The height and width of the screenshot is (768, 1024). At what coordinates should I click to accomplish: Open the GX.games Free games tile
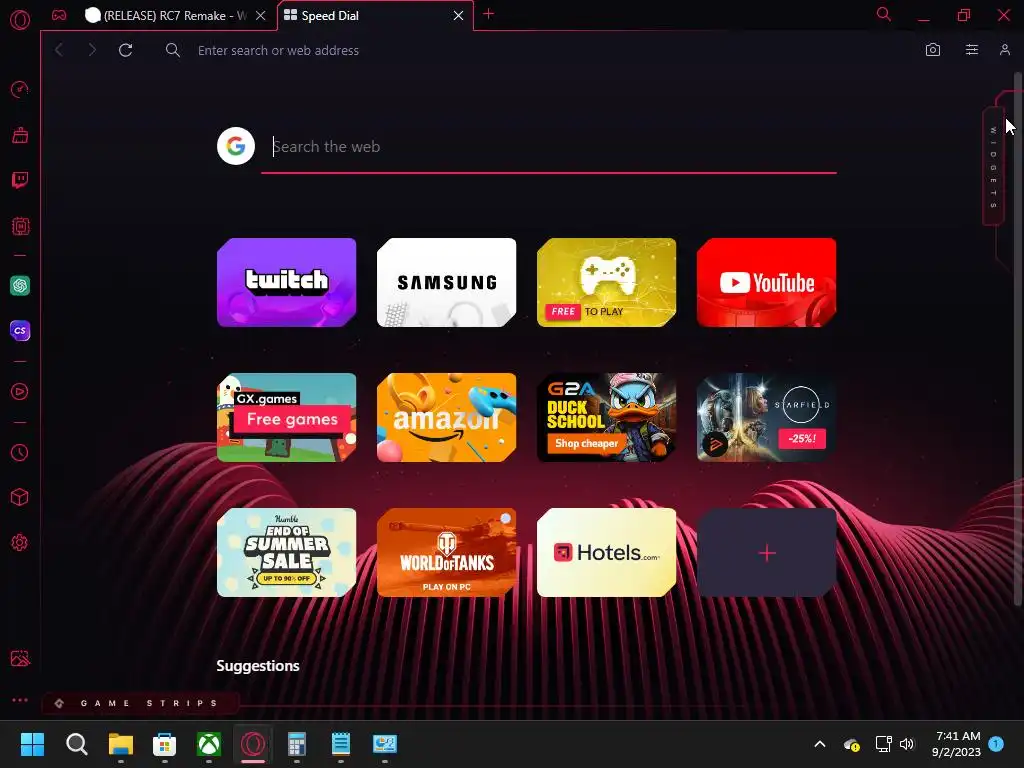[287, 417]
